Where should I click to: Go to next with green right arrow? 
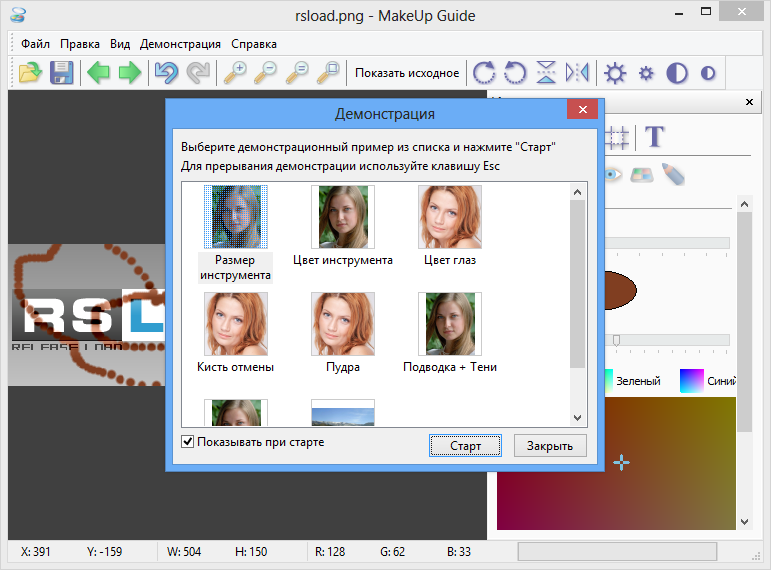click(x=130, y=73)
